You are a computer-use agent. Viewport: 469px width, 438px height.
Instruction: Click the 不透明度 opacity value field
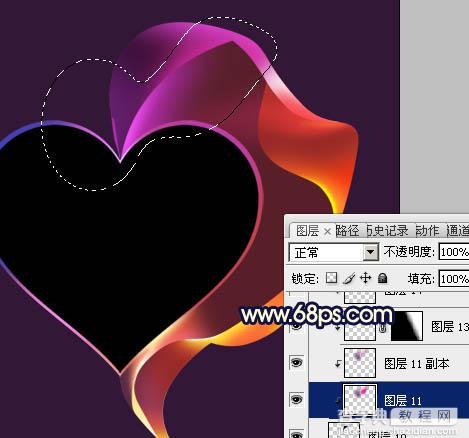click(x=454, y=252)
